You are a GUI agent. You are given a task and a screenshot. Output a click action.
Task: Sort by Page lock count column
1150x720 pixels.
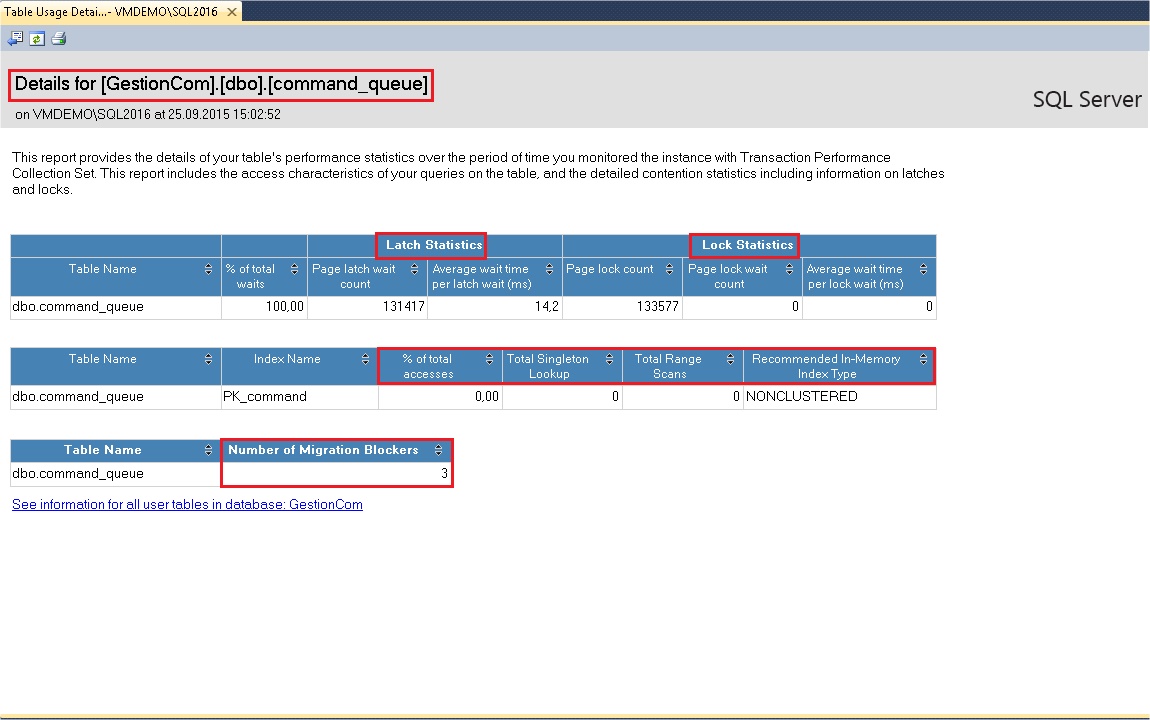pyautogui.click(x=670, y=269)
